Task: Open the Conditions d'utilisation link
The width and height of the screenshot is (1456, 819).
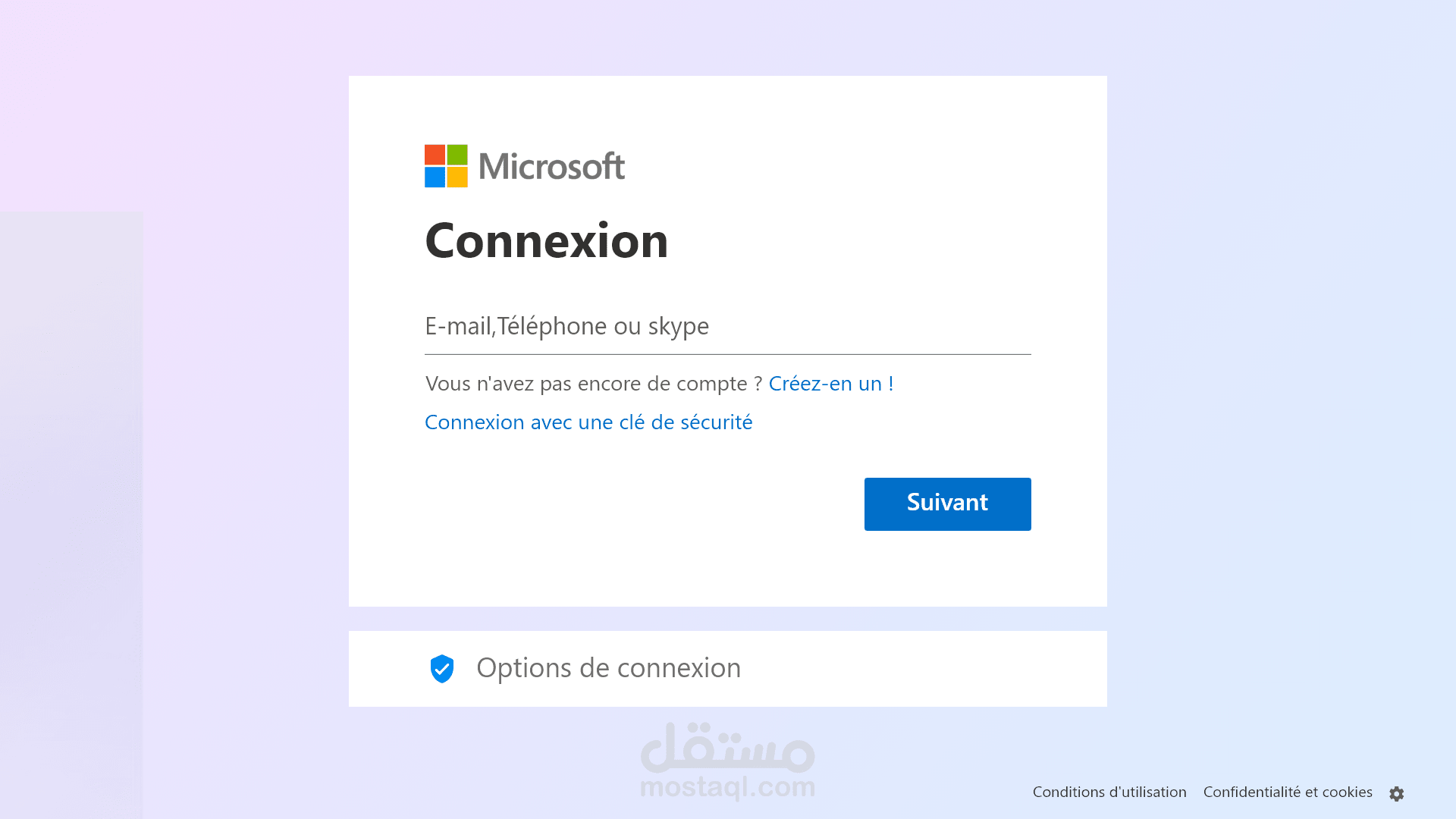Action: click(1109, 792)
